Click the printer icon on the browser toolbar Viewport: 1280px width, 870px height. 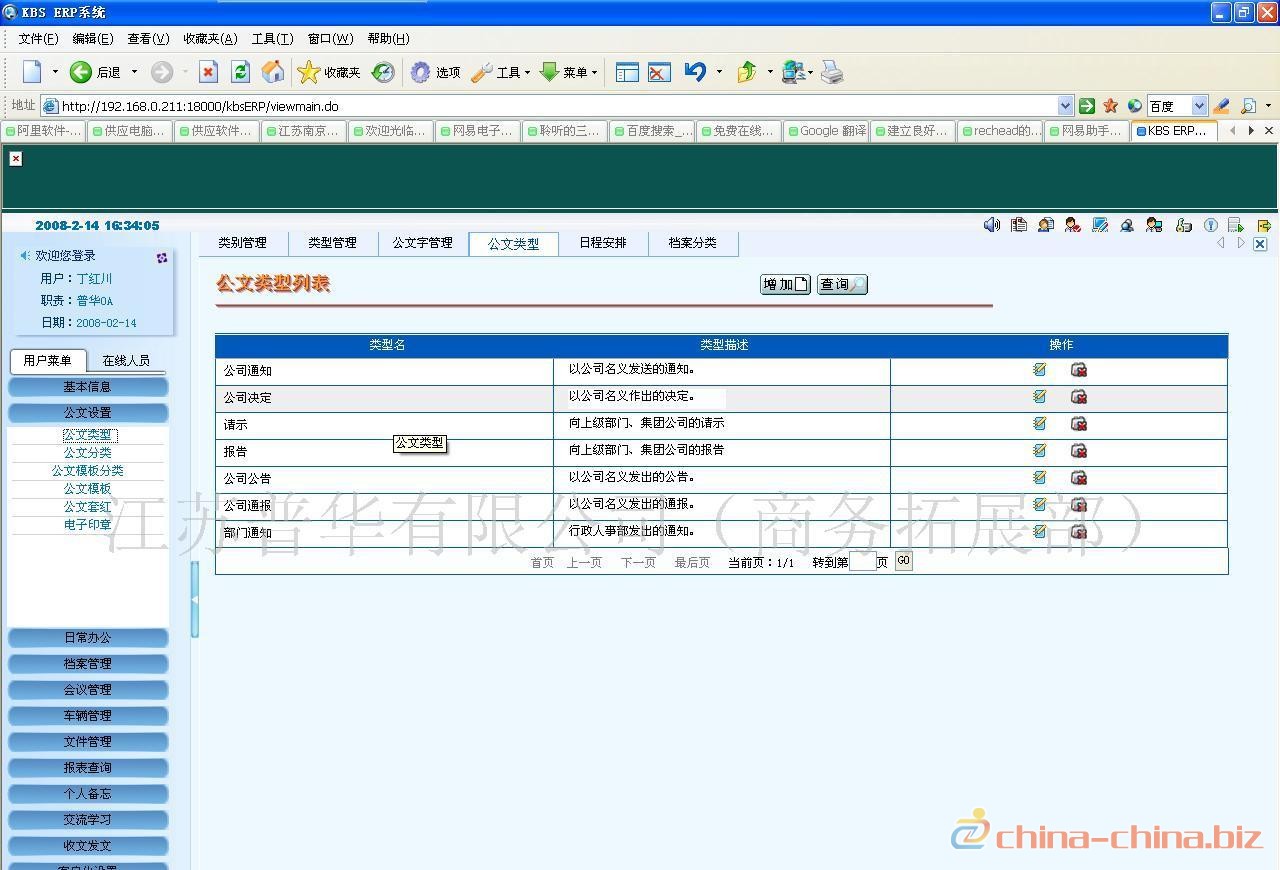tap(831, 72)
